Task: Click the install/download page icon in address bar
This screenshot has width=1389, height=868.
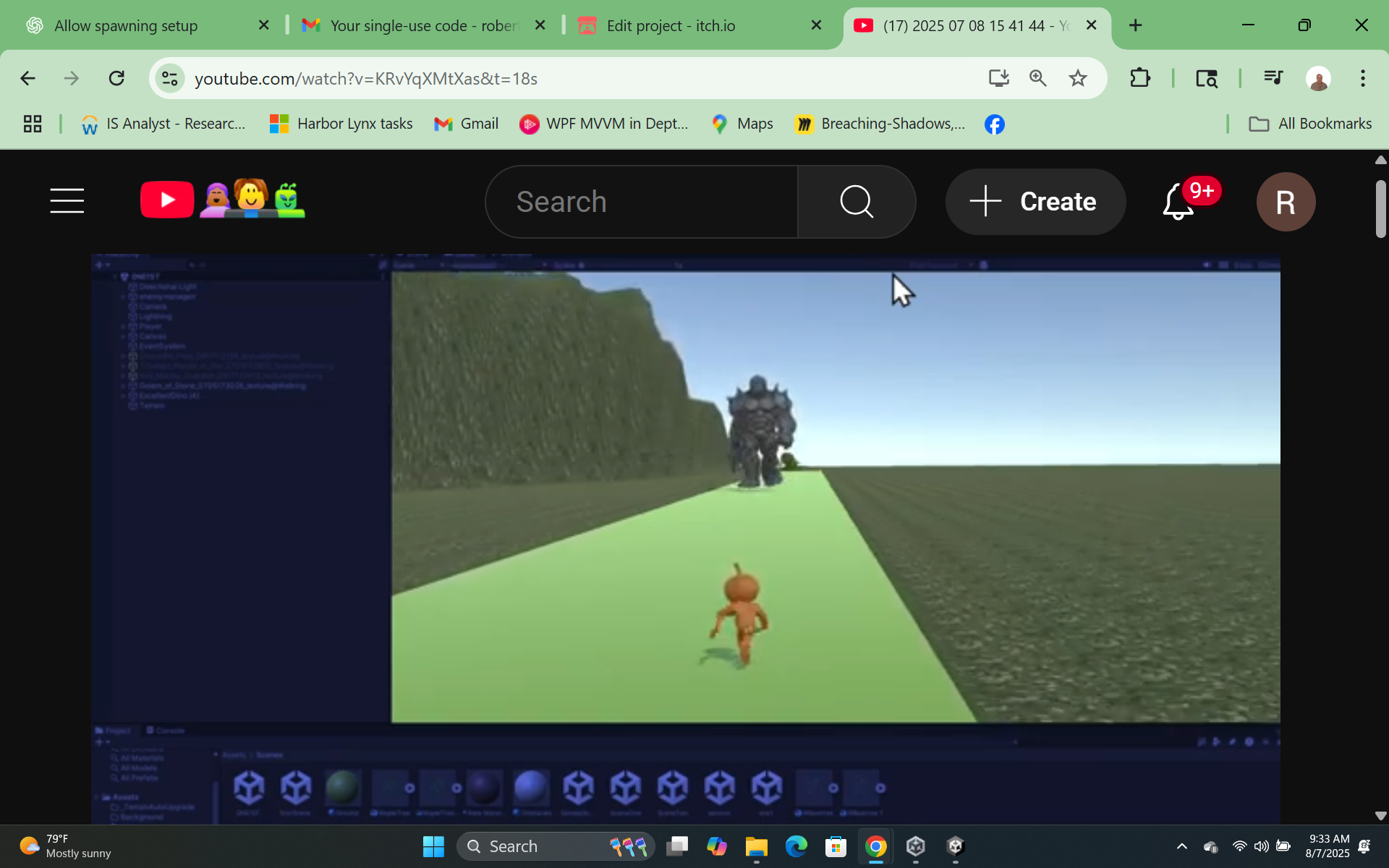Action: coord(998,78)
